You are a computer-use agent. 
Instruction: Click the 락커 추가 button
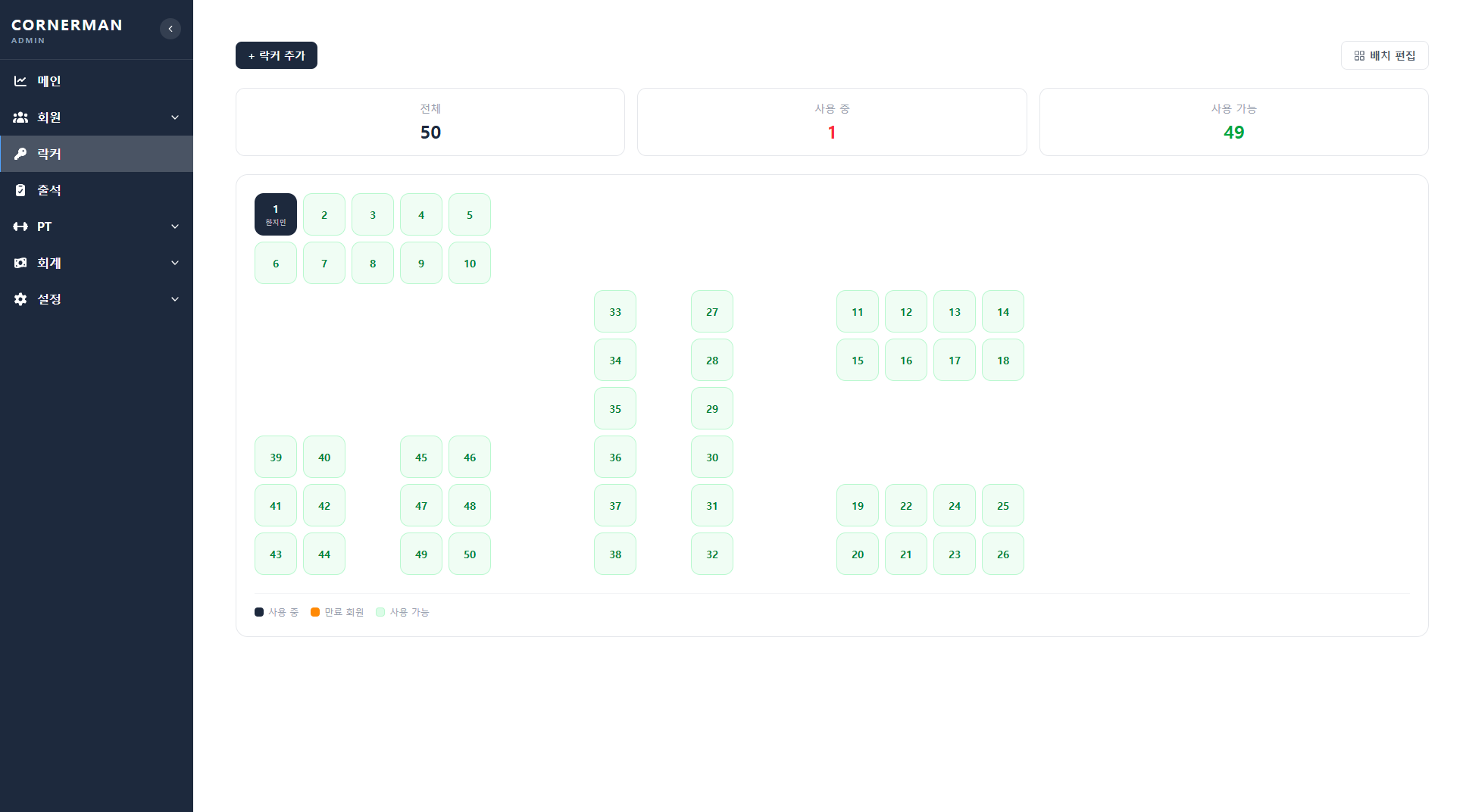pyautogui.click(x=277, y=55)
